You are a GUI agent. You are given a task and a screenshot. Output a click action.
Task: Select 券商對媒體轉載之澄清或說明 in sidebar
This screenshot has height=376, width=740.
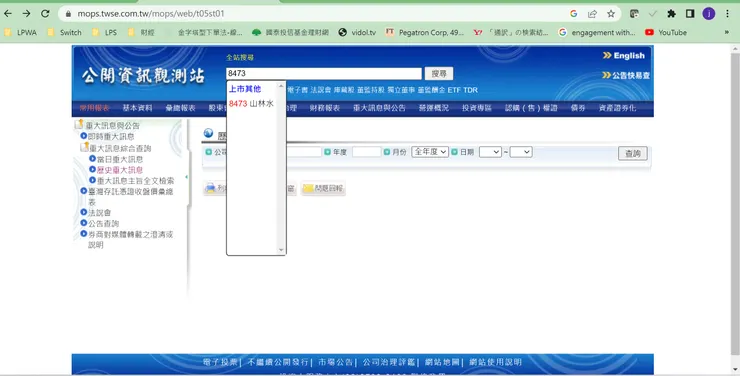click(130, 240)
